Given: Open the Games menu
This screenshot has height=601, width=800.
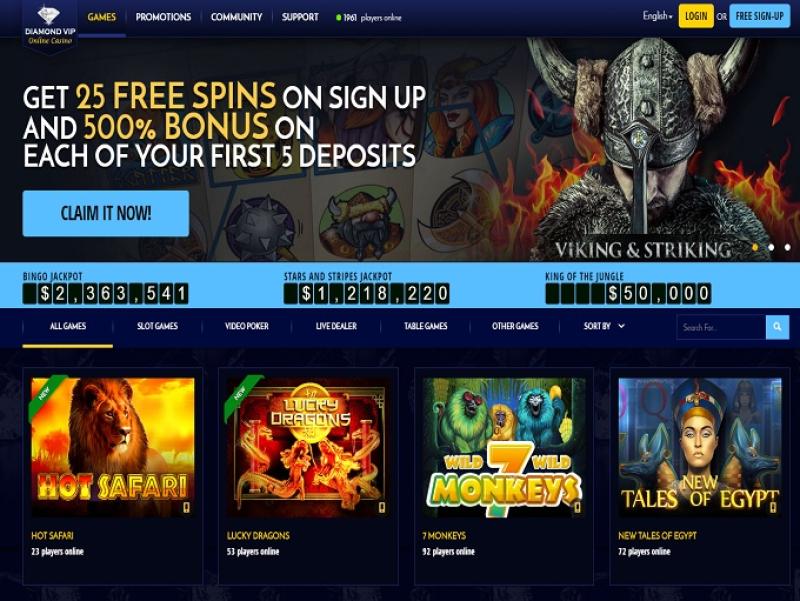Looking at the screenshot, I should 102,17.
